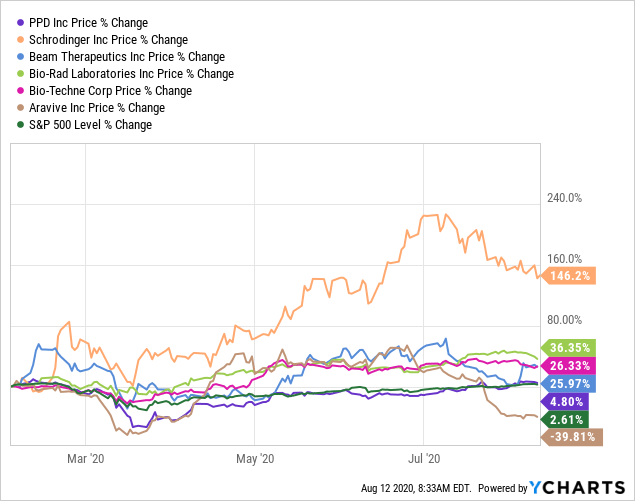The width and height of the screenshot is (635, 501).
Task: Click the 240.0% y-axis label
Action: point(562,198)
